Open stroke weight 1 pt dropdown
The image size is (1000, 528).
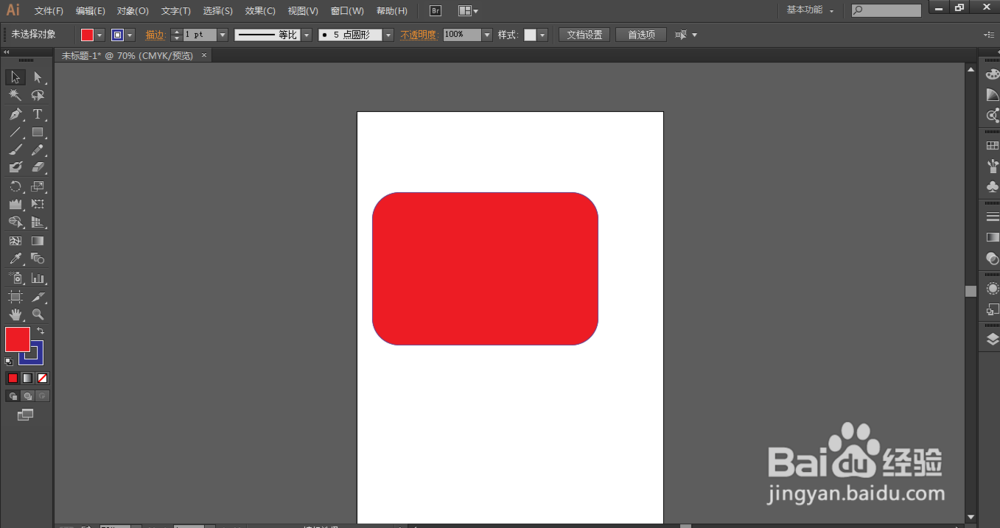[x=223, y=35]
